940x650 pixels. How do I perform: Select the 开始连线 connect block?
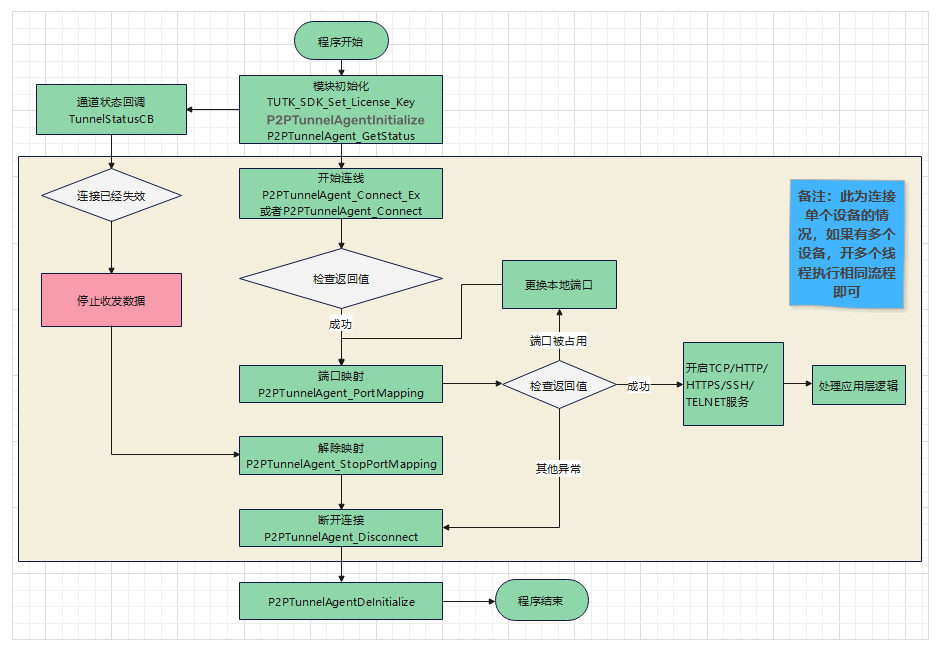pyautogui.click(x=340, y=194)
